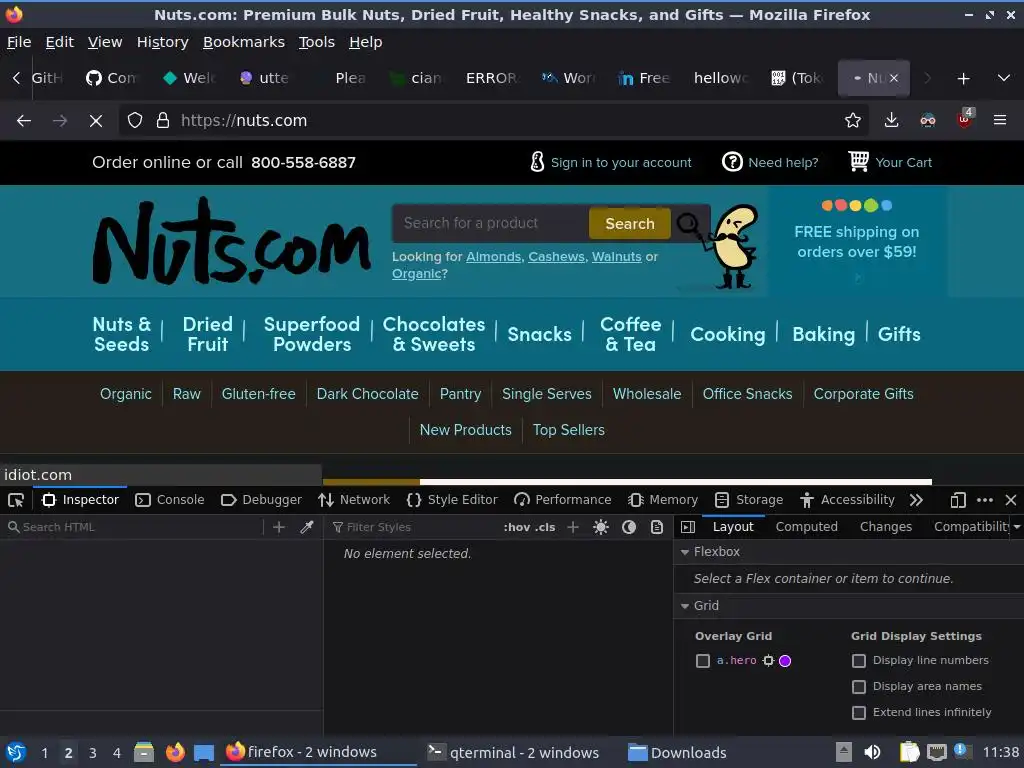Open the Storage tab
The height and width of the screenshot is (768, 1024).
click(749, 500)
